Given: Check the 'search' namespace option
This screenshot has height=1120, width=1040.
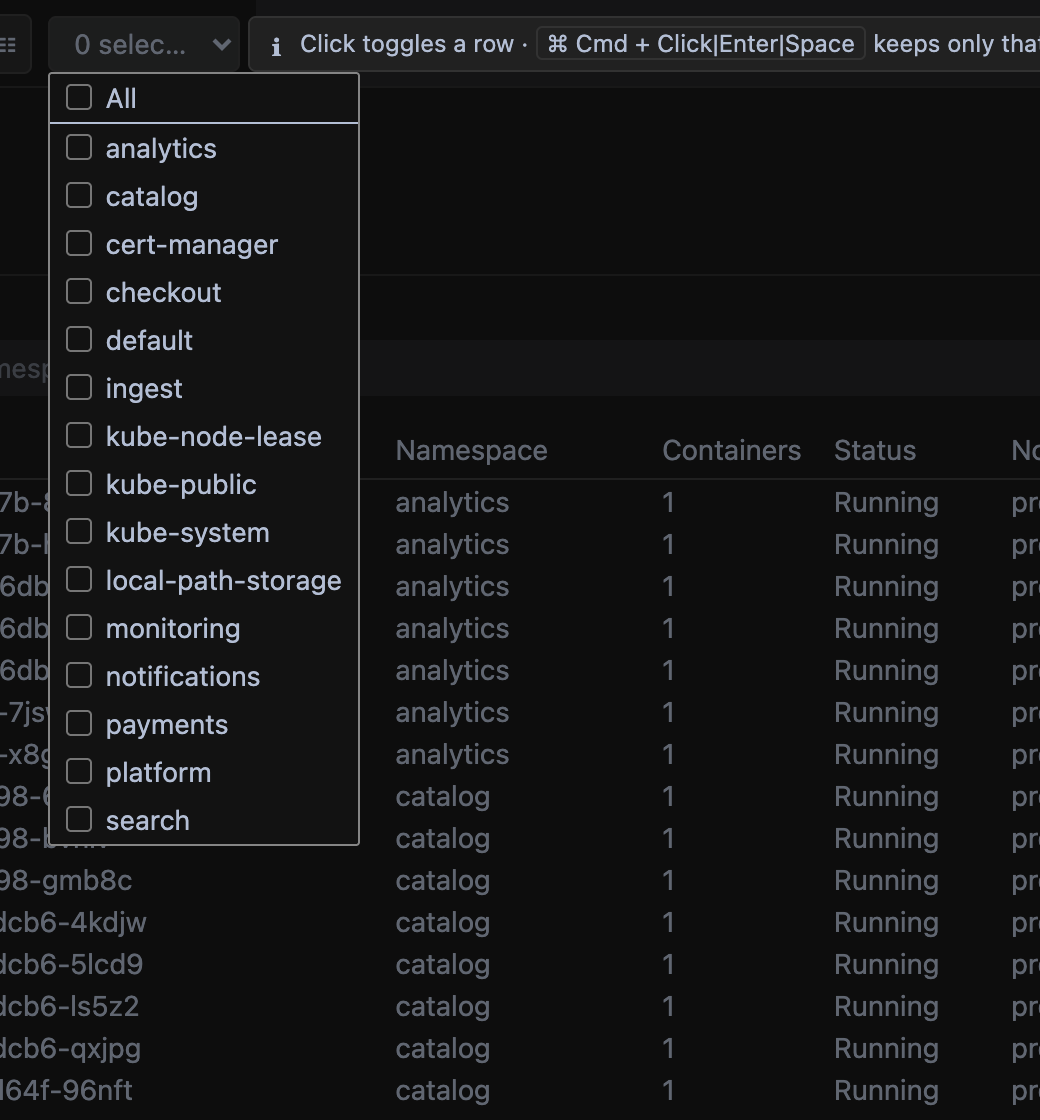Looking at the screenshot, I should click(79, 819).
